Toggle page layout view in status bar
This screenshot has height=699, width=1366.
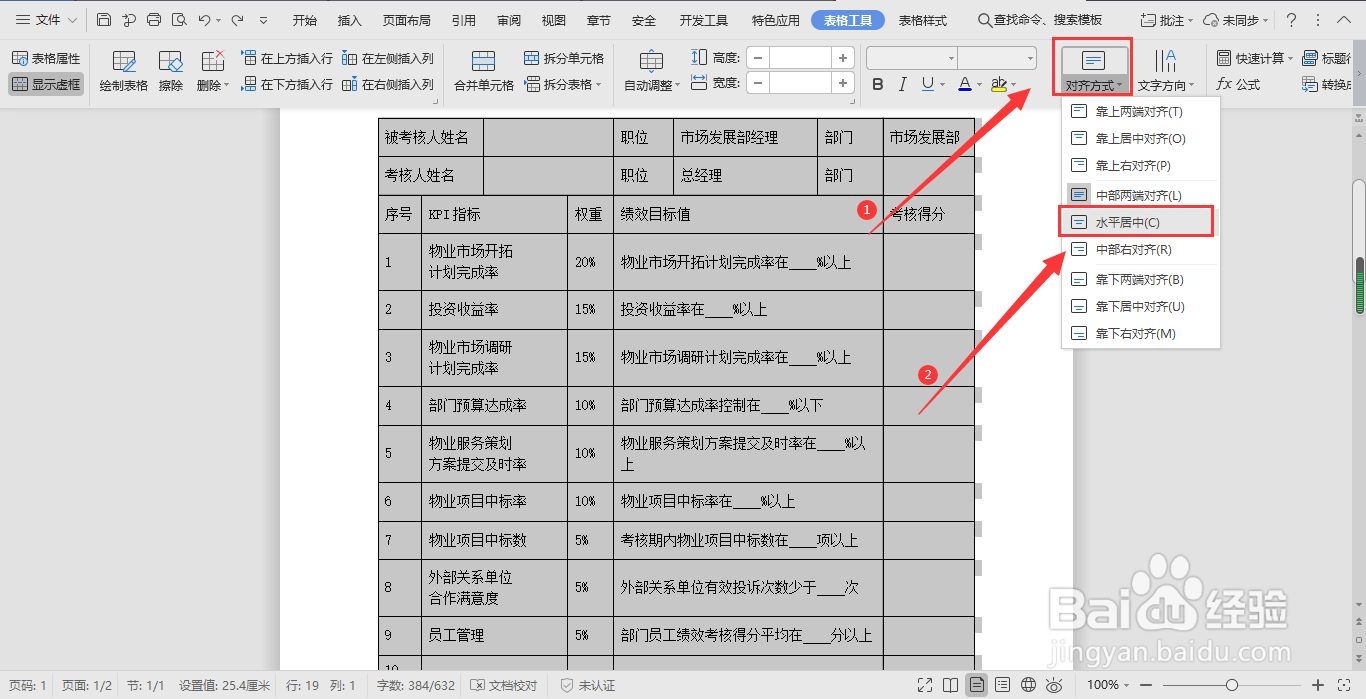(978, 685)
